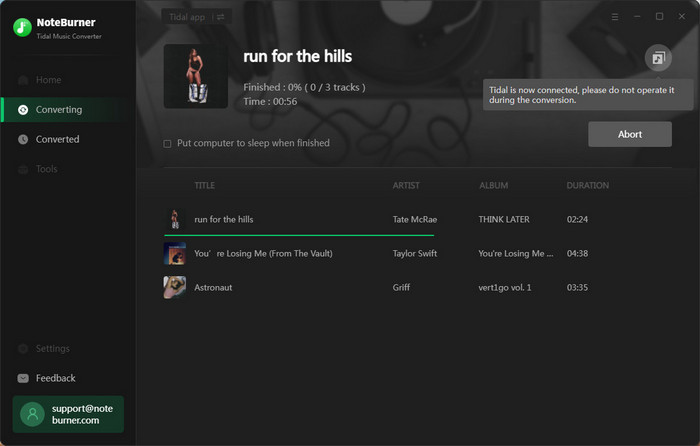Image resolution: width=700 pixels, height=446 pixels.
Task: Click the run for the hills track thumbnail
Action: point(175,219)
